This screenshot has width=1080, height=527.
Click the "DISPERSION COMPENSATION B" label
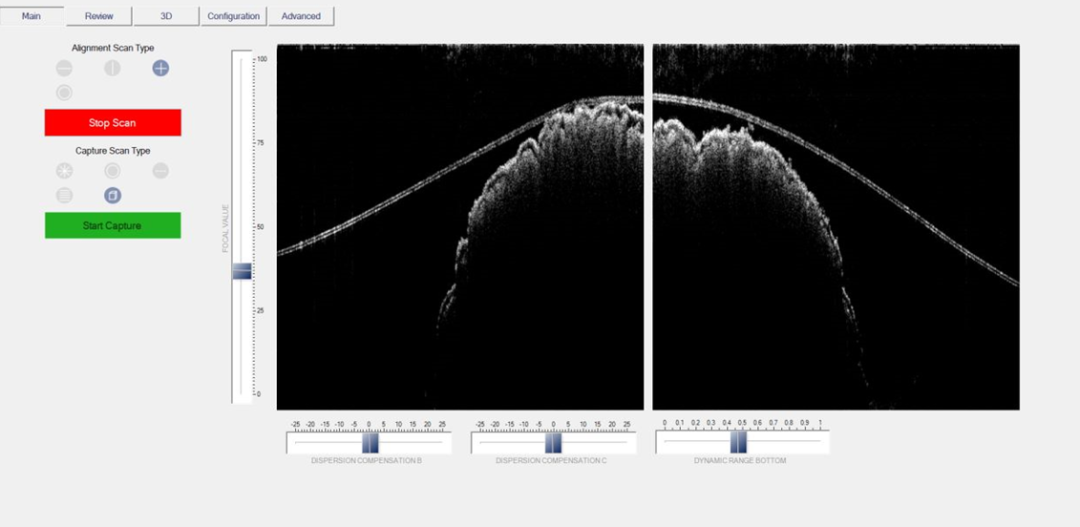pos(366,460)
